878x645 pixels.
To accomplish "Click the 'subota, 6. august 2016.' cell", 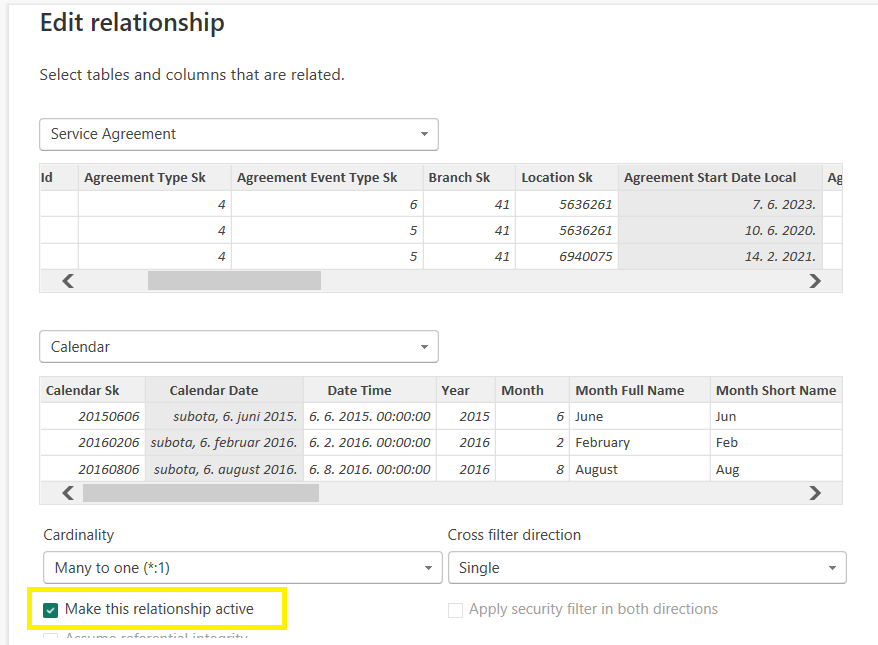I will (x=224, y=469).
